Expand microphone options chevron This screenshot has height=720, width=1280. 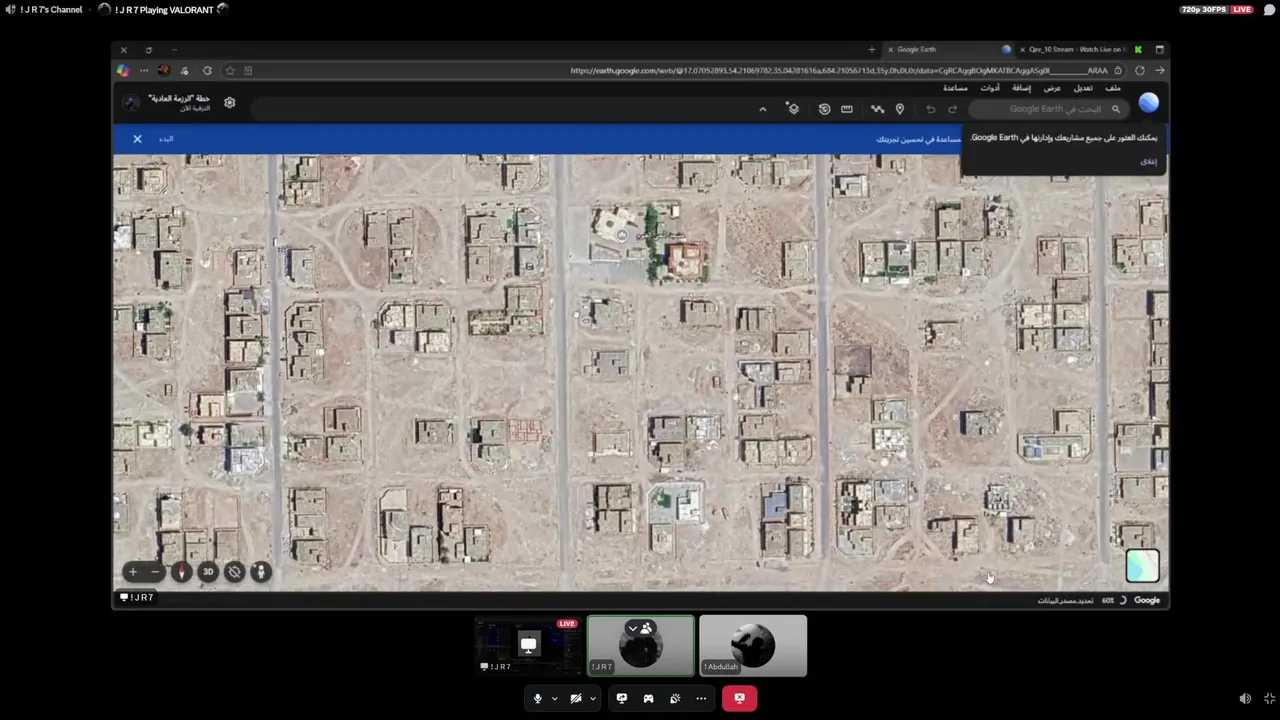554,698
